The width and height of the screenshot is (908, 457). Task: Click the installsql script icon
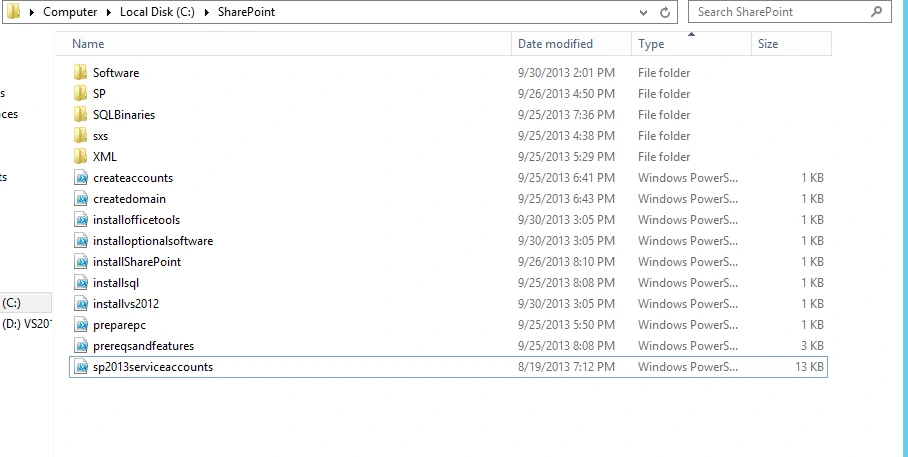[x=81, y=283]
